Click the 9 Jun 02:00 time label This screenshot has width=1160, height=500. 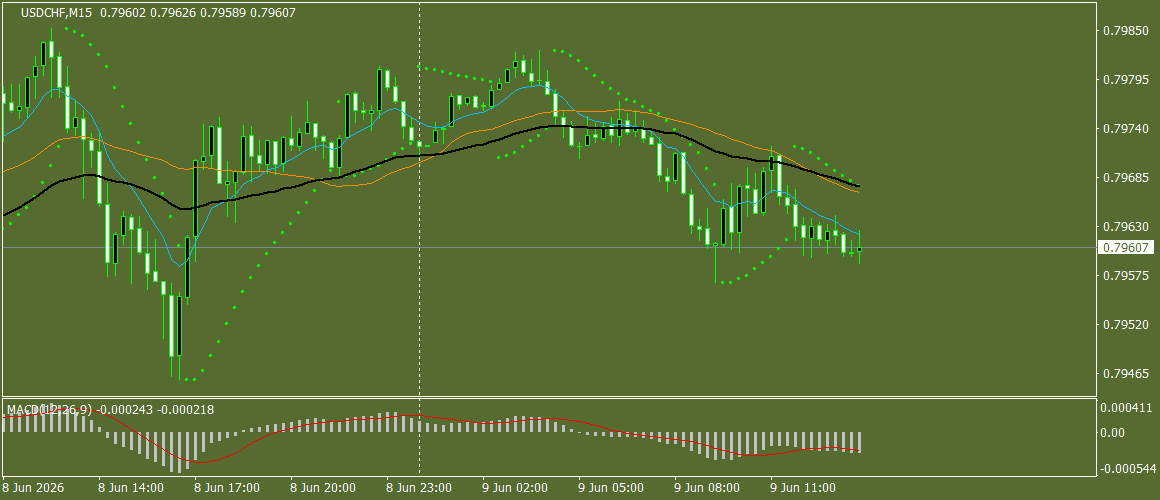(x=515, y=488)
